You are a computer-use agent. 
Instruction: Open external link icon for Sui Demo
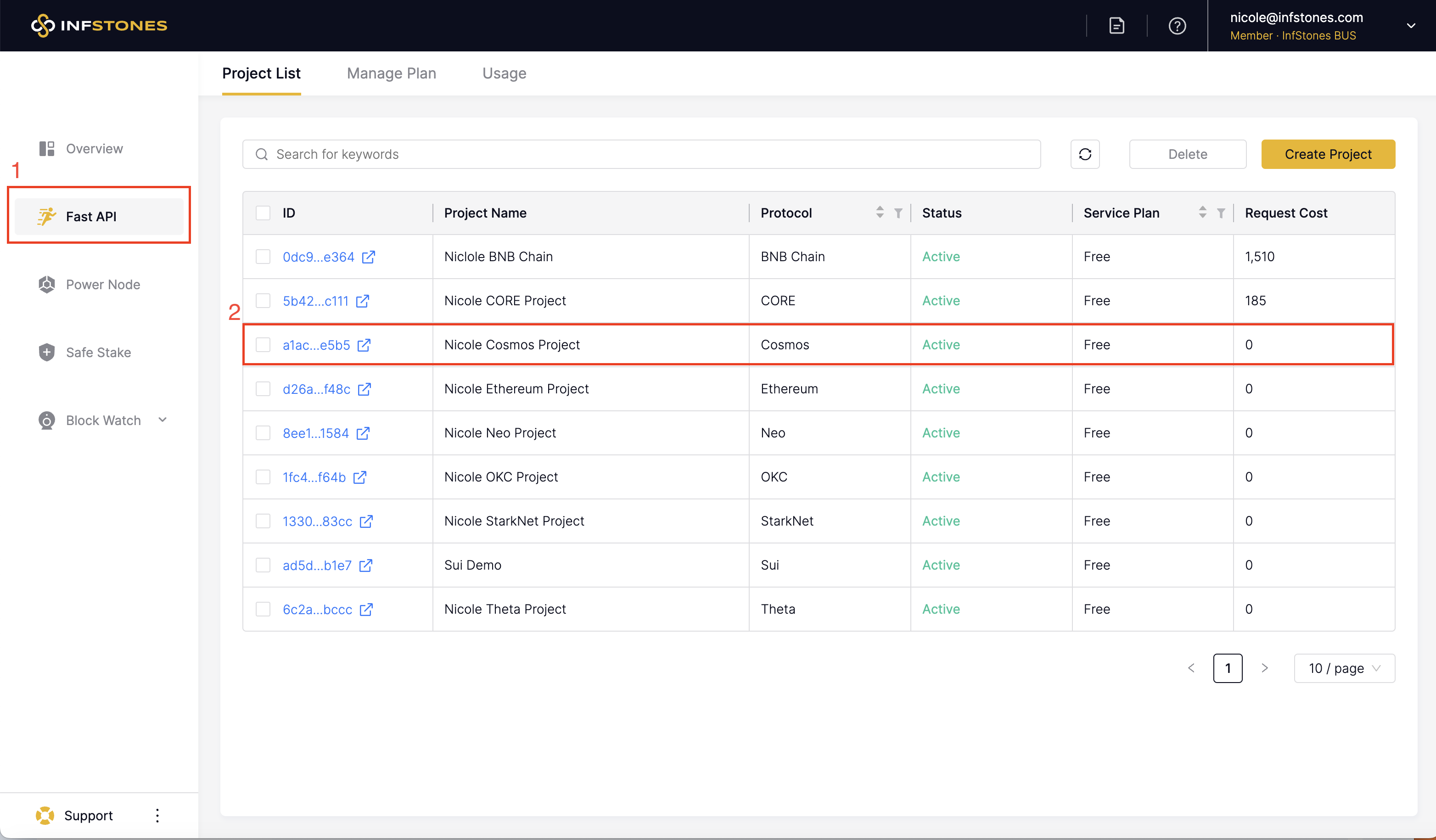(366, 566)
